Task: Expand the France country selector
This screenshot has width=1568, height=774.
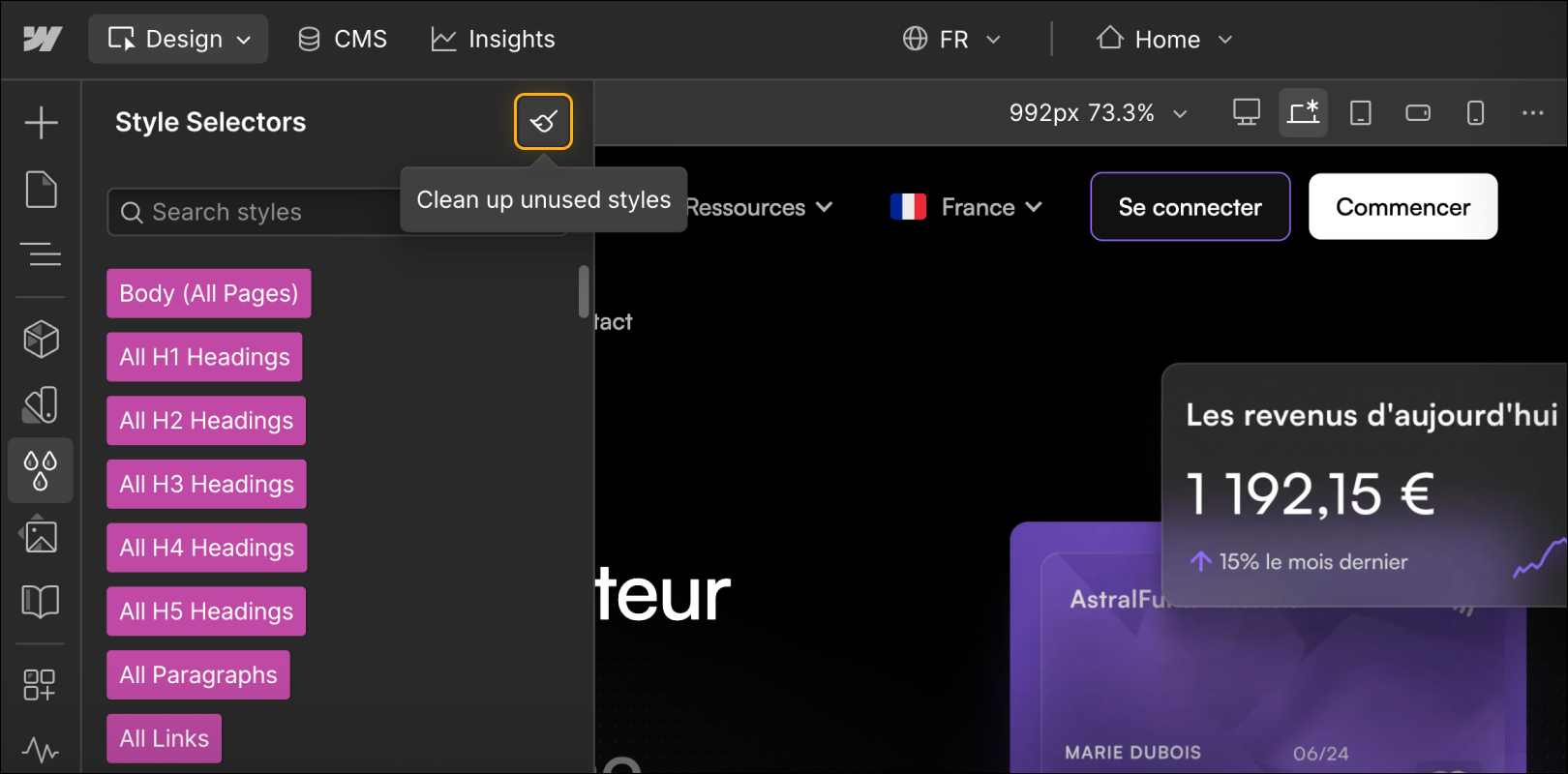Action: (966, 207)
